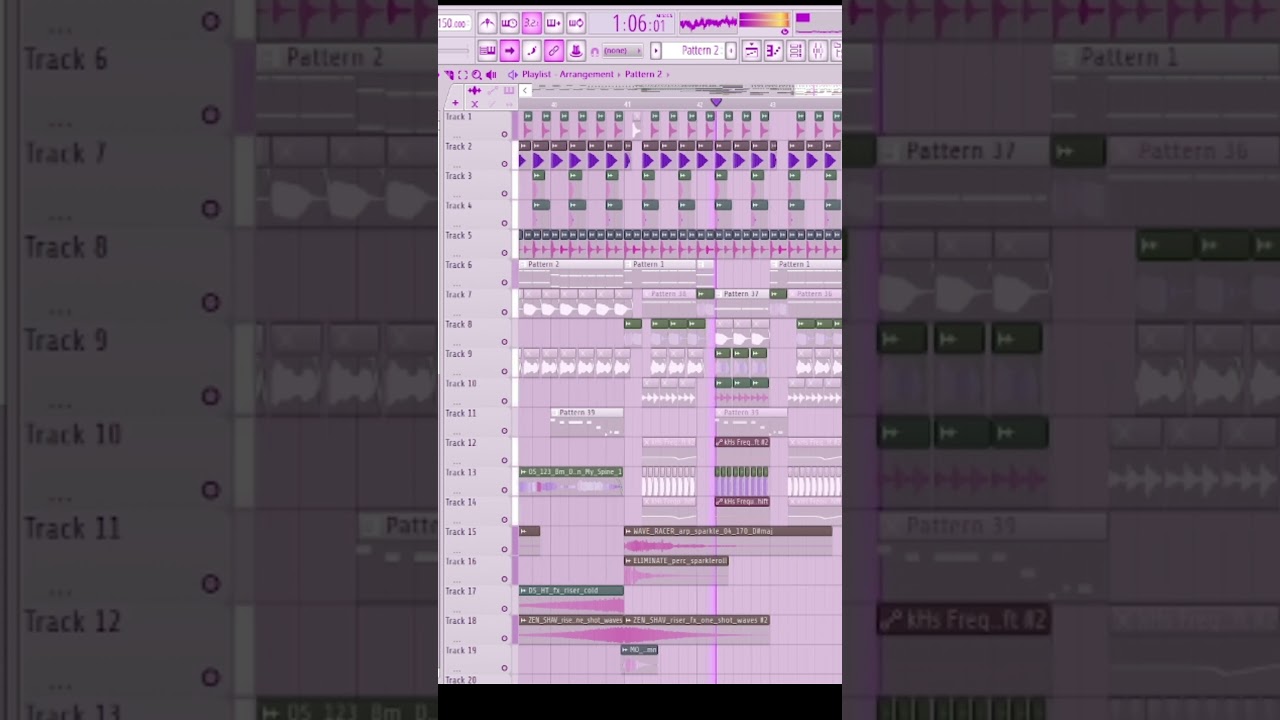
Task: Open the Pattern 2 selector
Action: click(x=694, y=51)
